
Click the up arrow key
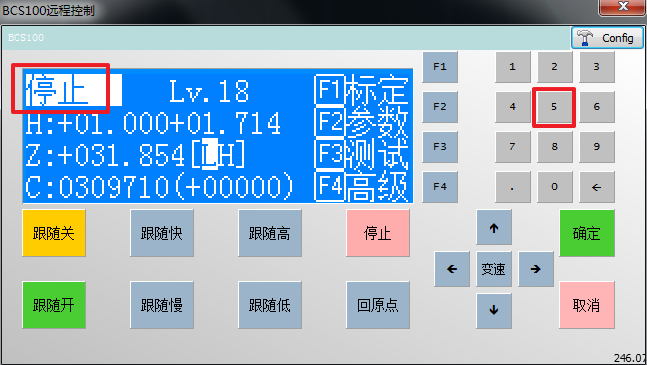click(494, 227)
